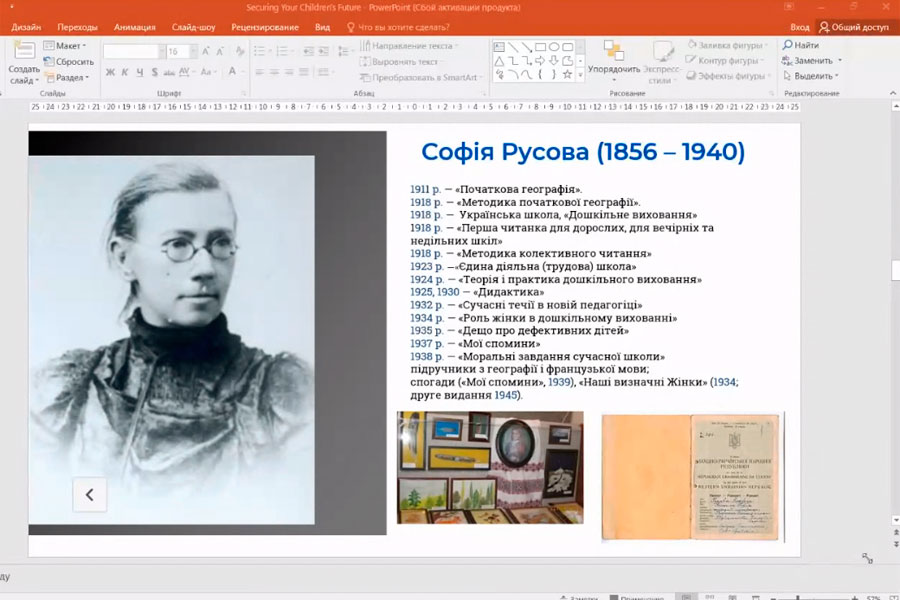
Task: Click the Вход (Sign in) link
Action: click(x=800, y=27)
